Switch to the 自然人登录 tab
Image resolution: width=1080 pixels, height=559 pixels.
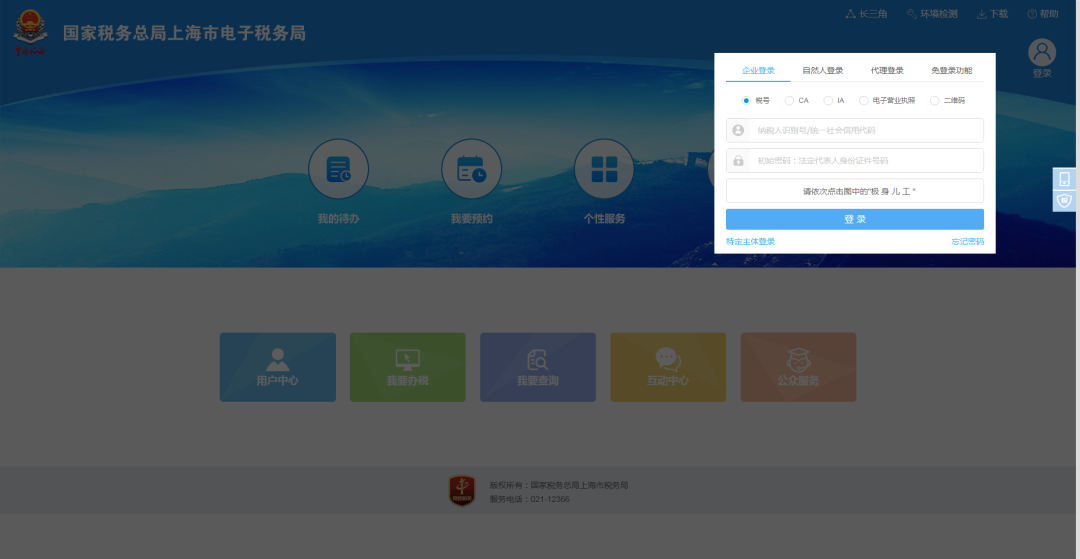click(x=822, y=71)
